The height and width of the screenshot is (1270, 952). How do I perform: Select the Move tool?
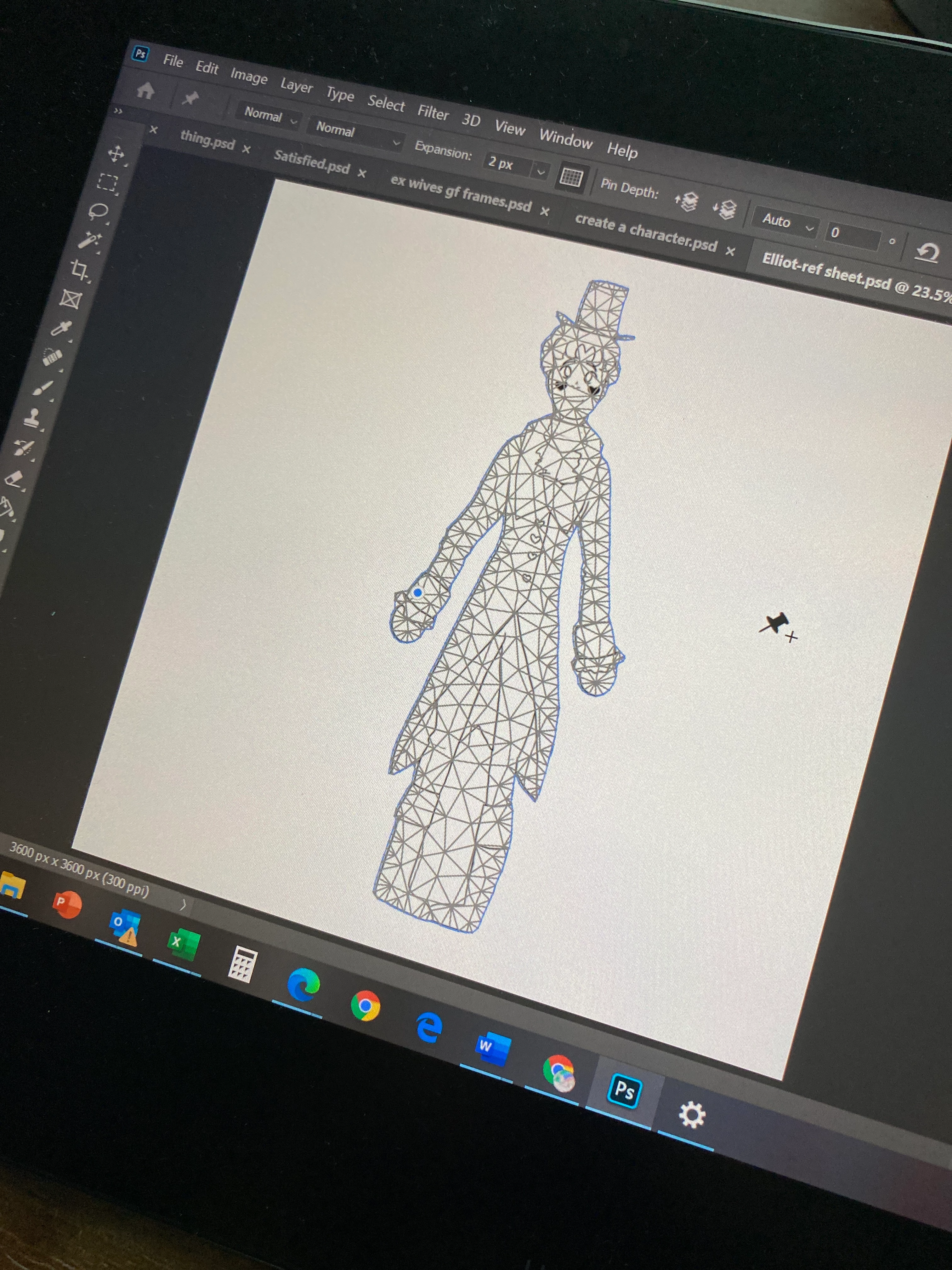[x=116, y=153]
